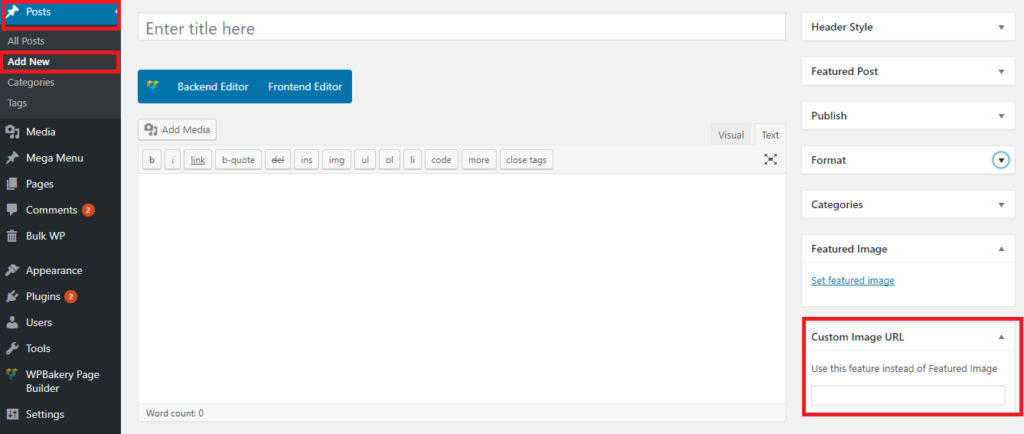1024x434 pixels.
Task: Switch to Frontend Editor
Action: tap(305, 87)
